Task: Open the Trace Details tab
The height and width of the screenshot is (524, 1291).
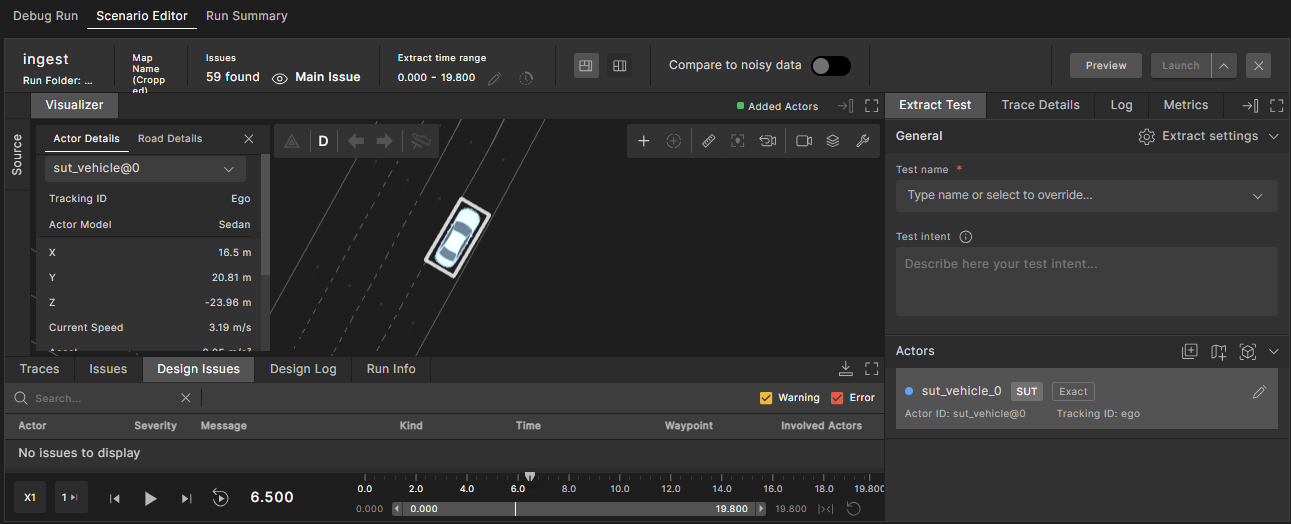Action: point(1040,105)
